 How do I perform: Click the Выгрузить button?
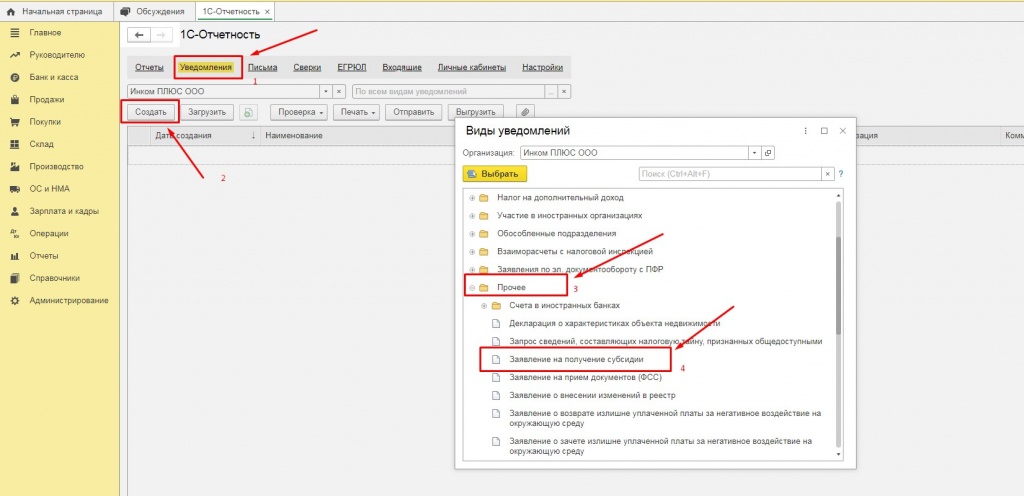476,112
